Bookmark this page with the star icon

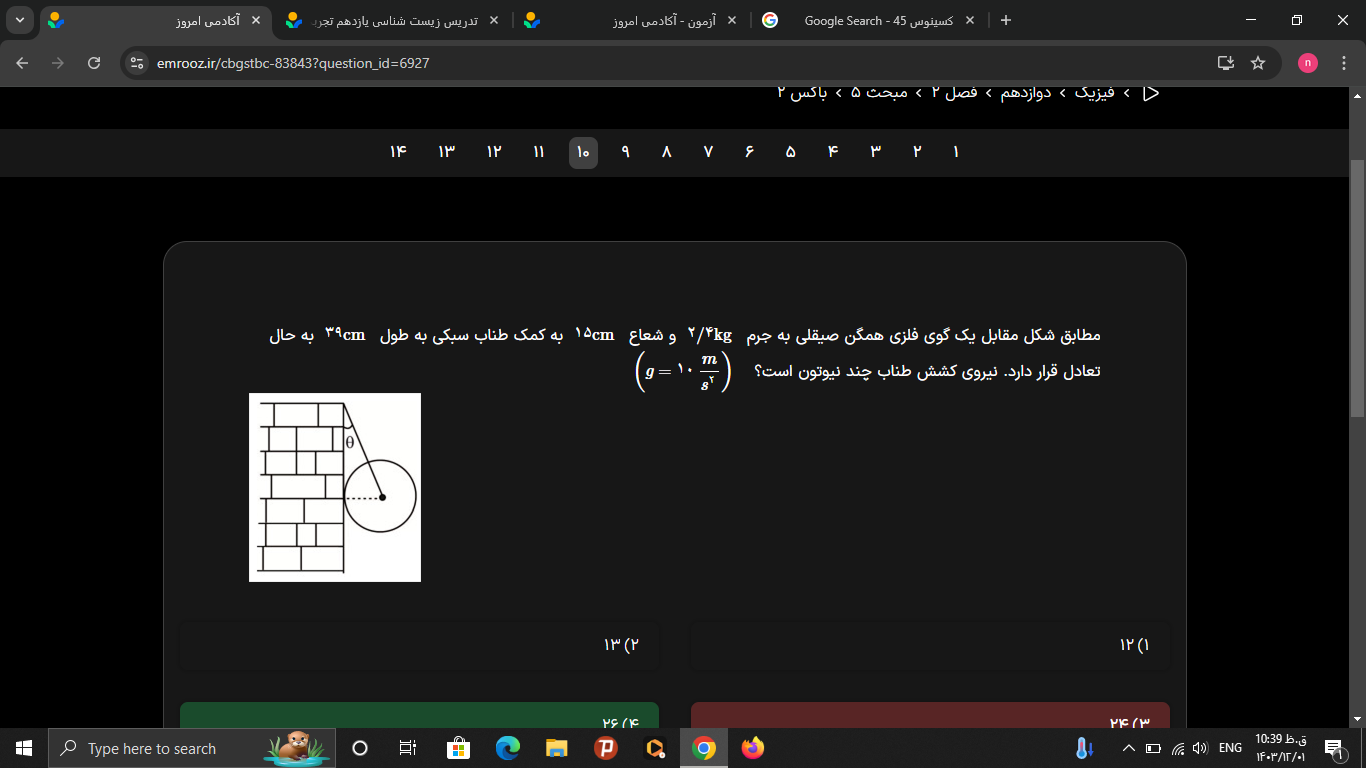1258,63
